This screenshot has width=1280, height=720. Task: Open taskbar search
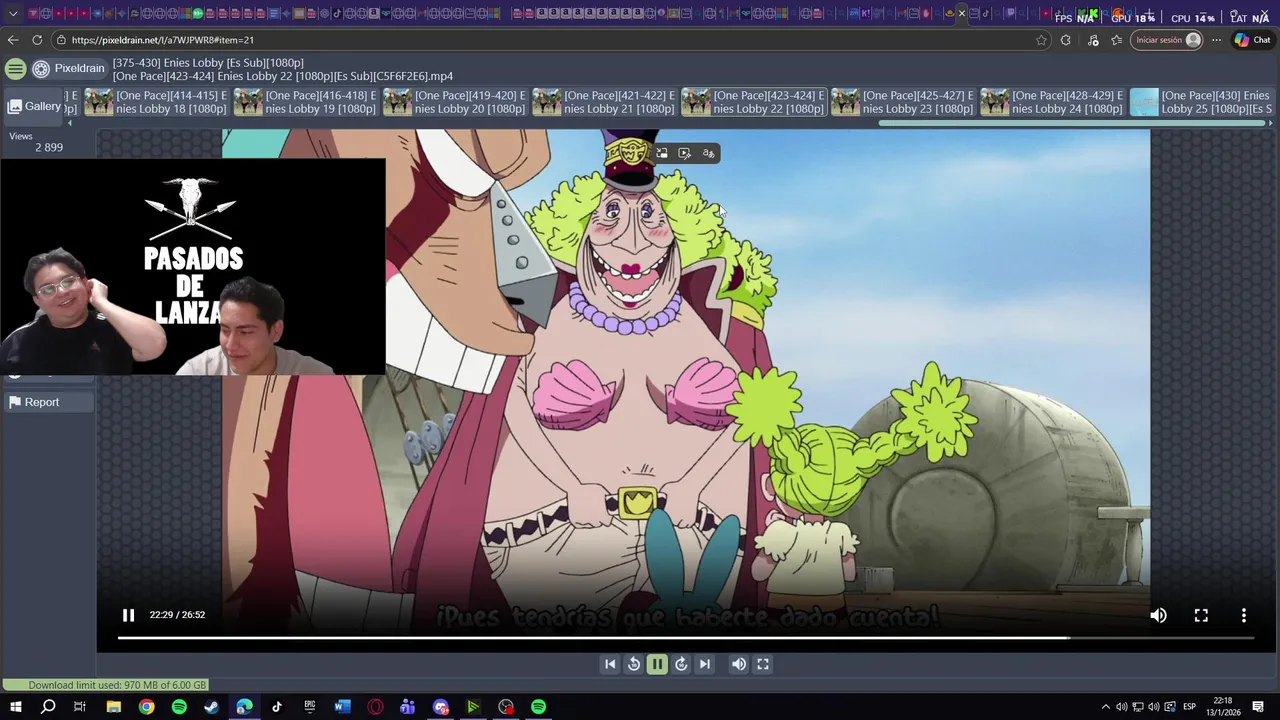pos(48,707)
